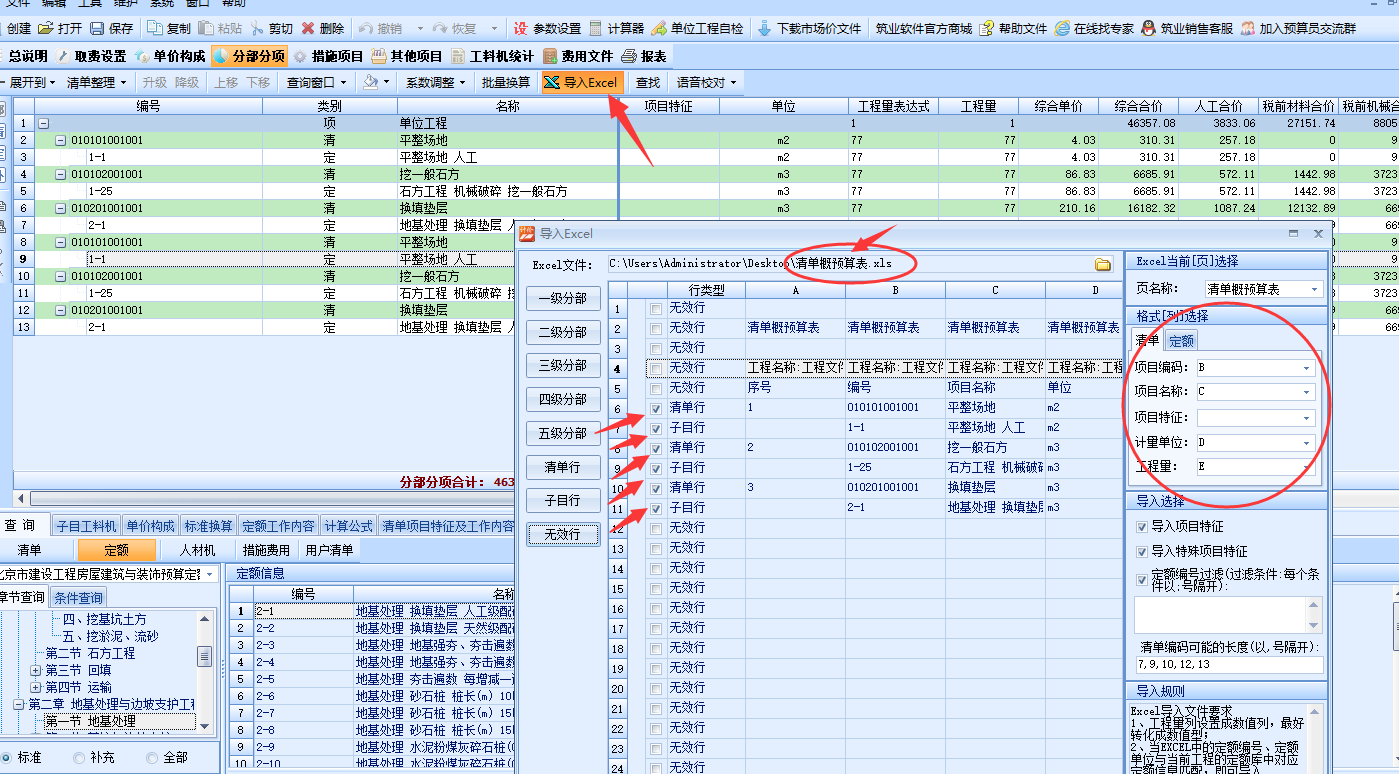
Task: Toggle 导入项目特征 checkbox
Action: [1143, 526]
